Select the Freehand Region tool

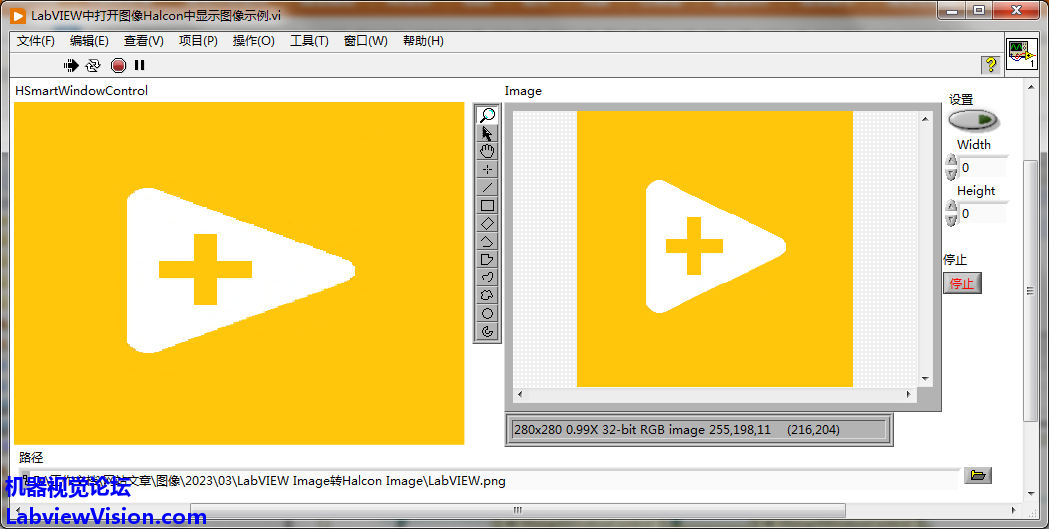pyautogui.click(x=487, y=296)
